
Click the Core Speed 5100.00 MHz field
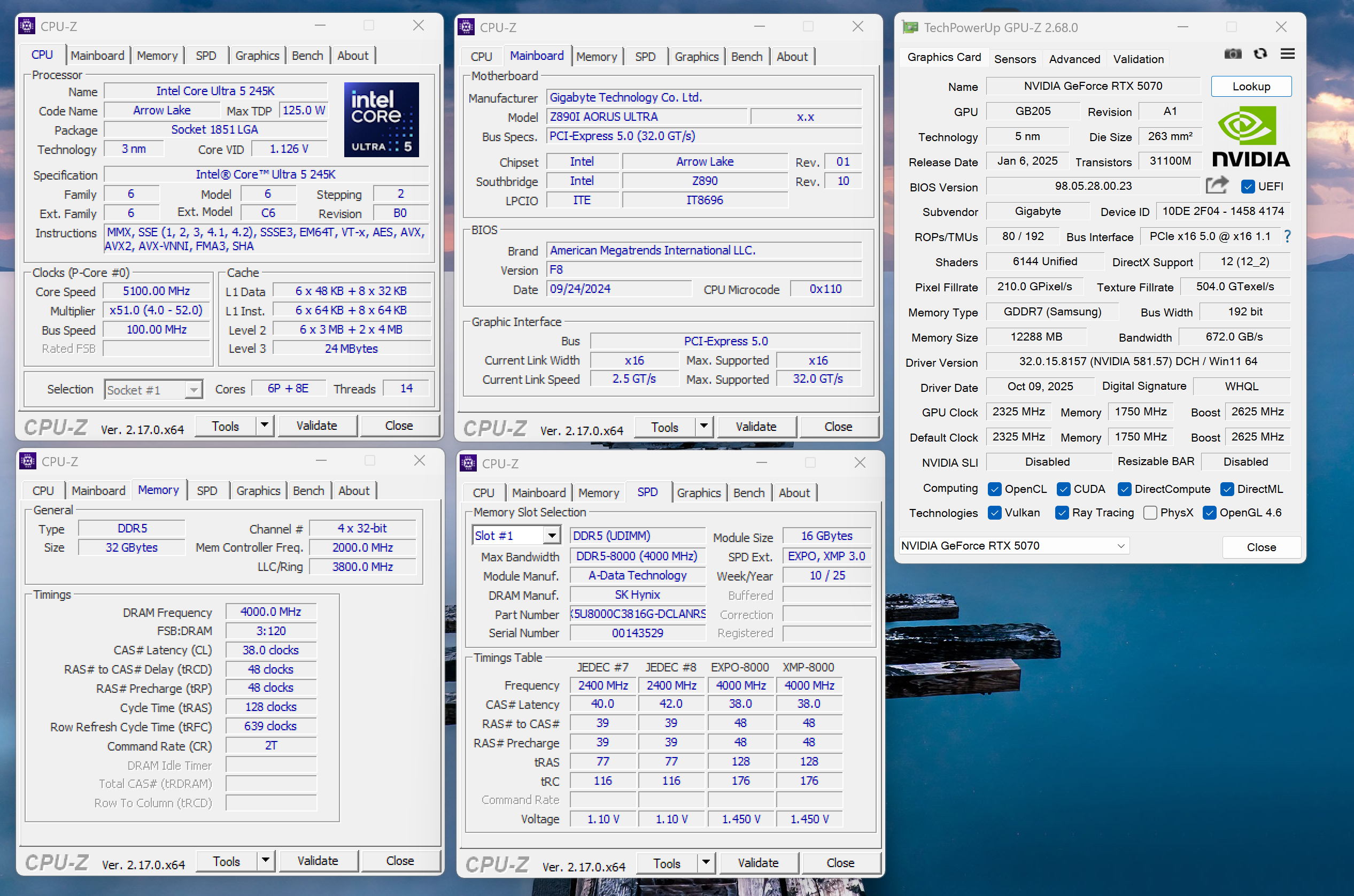(x=157, y=291)
